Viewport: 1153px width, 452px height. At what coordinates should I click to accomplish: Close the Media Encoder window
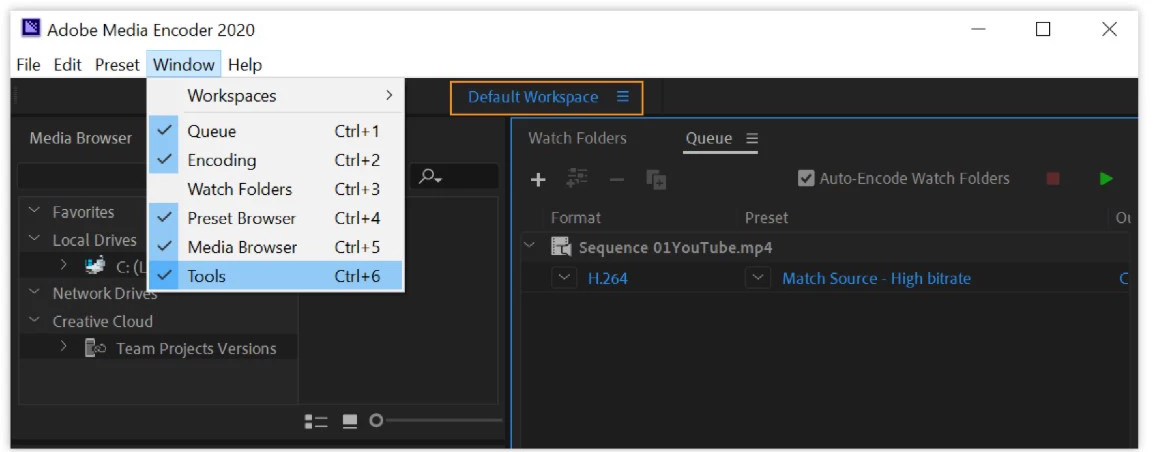(1110, 29)
